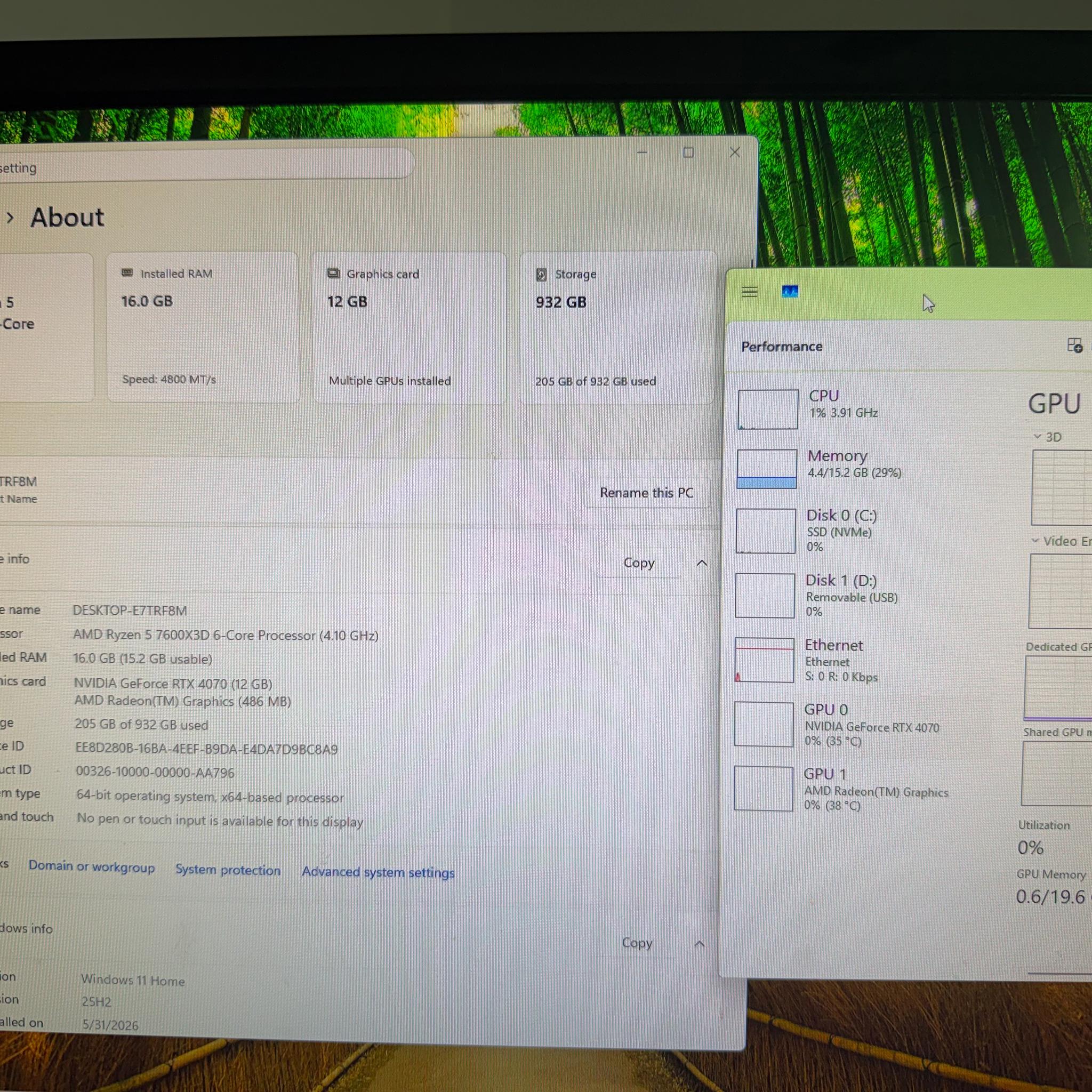Click 64-bit operating system text

coord(210,797)
